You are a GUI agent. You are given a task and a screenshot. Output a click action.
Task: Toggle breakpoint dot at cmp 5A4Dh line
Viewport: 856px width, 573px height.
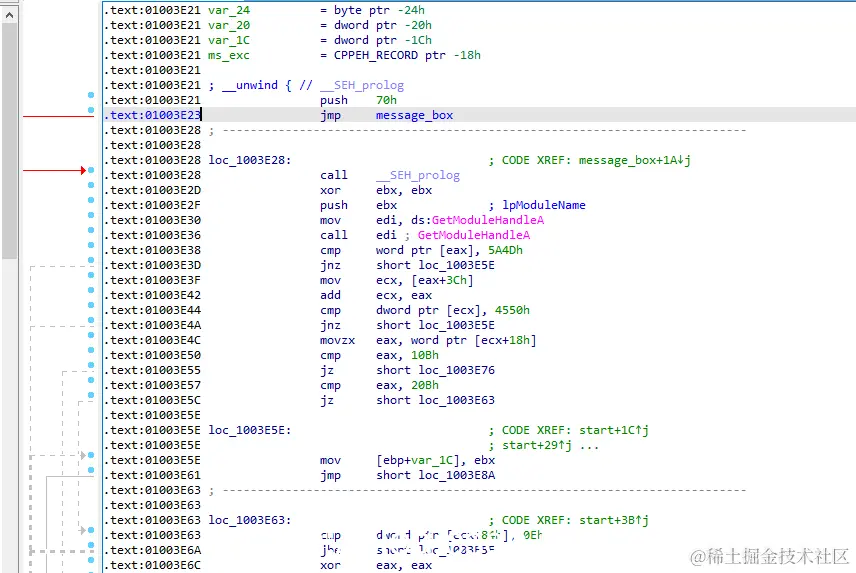(91, 246)
